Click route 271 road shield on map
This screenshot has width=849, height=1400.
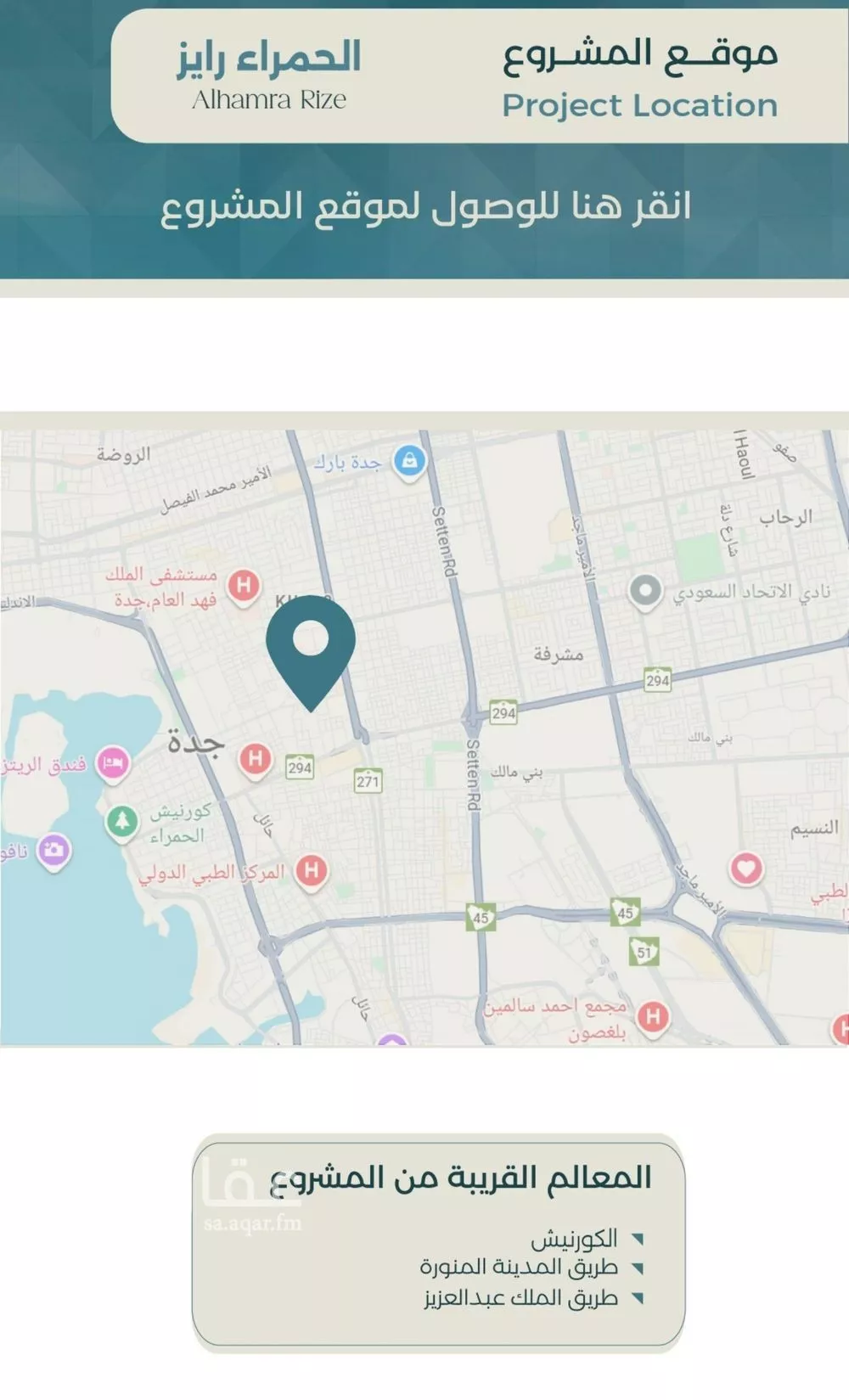click(368, 781)
